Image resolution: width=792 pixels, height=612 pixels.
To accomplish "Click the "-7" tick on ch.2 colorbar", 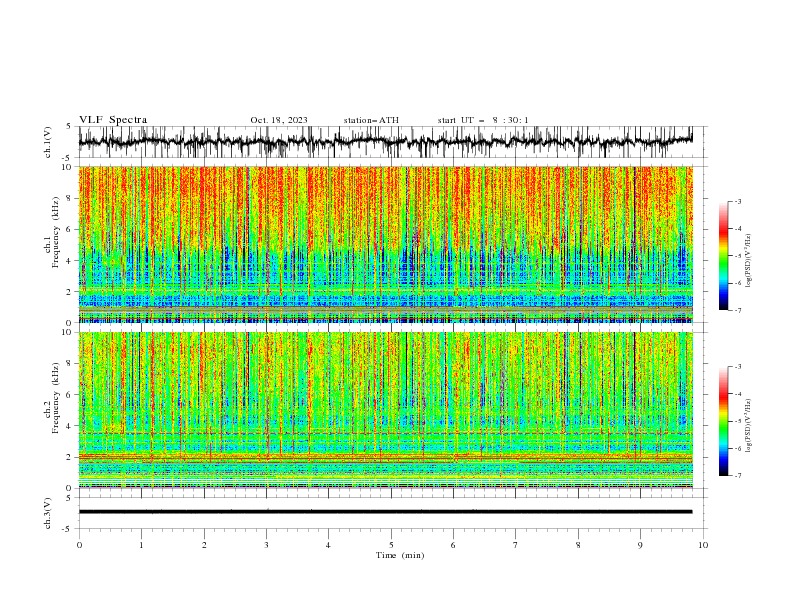I will 738,476.
